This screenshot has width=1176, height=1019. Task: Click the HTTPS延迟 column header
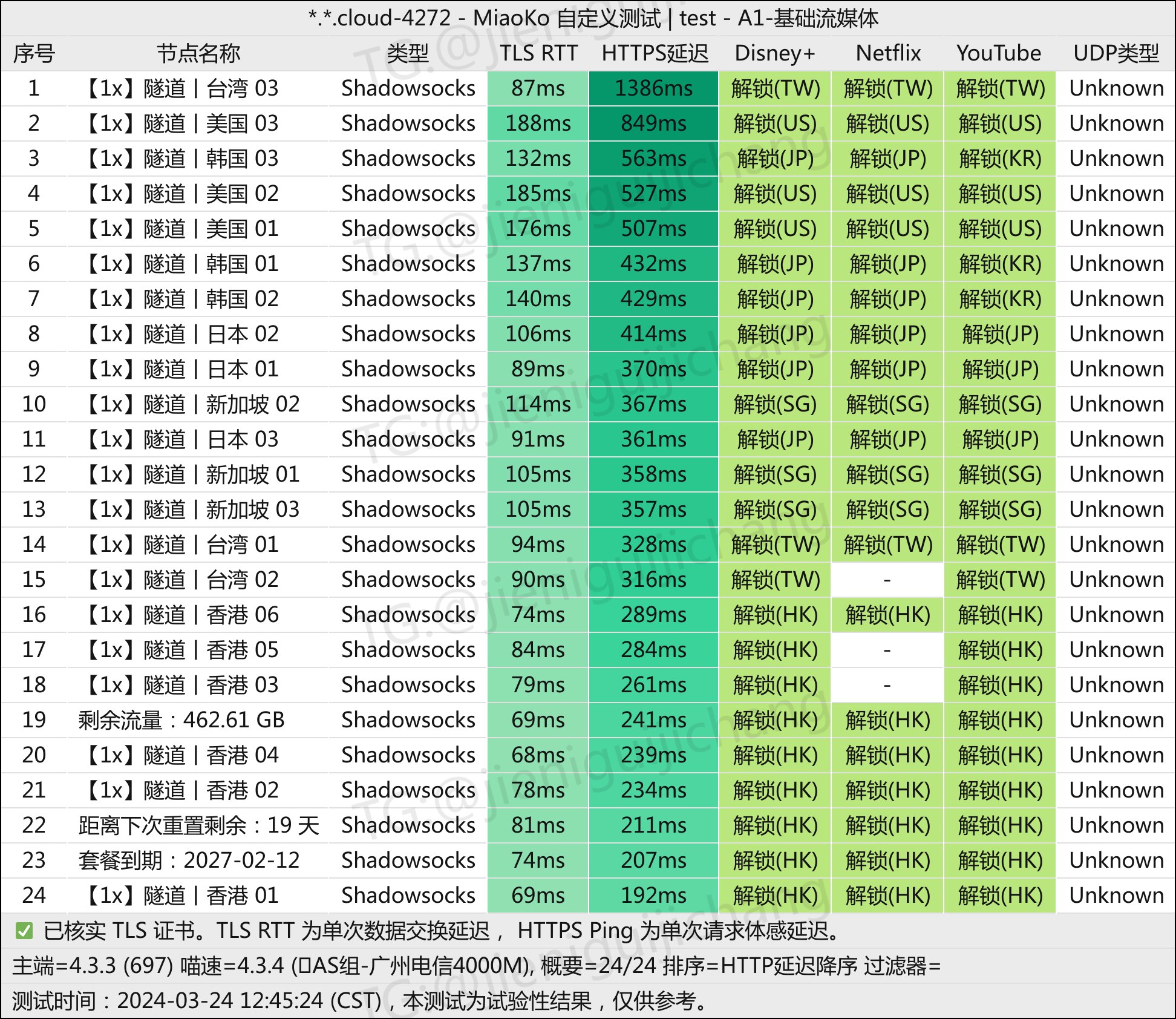(x=654, y=53)
